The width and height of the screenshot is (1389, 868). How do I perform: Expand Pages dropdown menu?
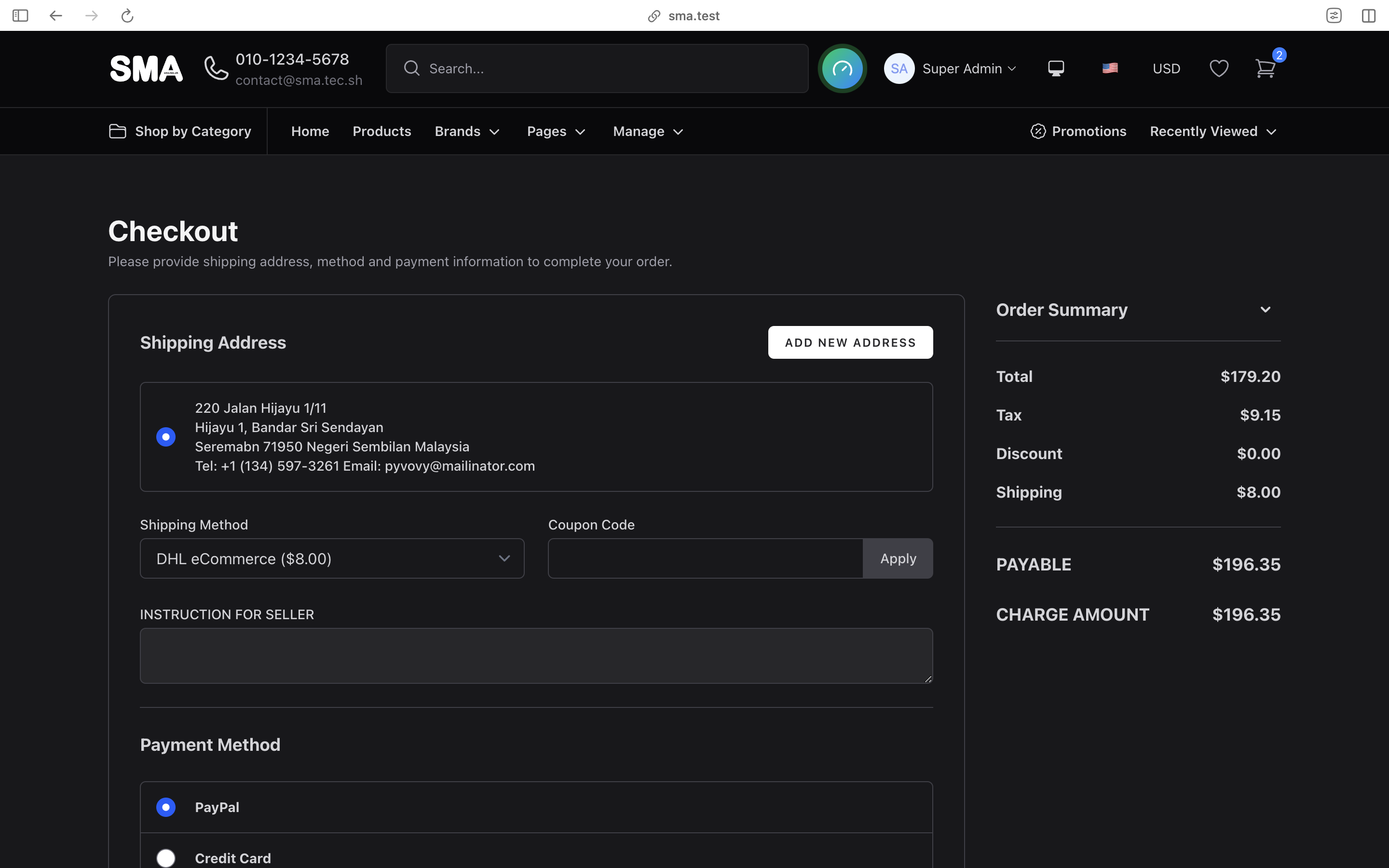(556, 132)
